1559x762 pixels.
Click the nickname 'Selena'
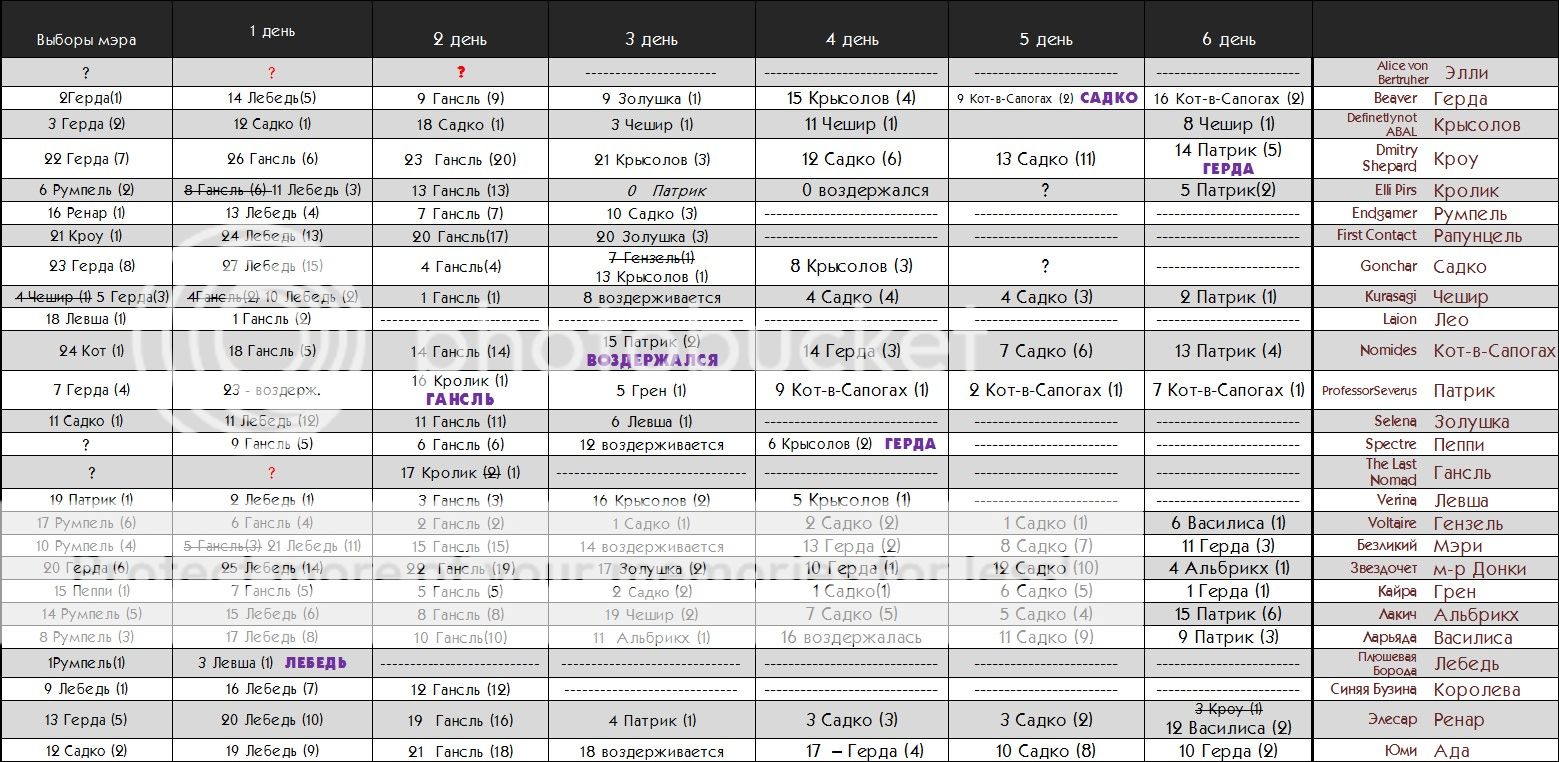(x=1395, y=421)
